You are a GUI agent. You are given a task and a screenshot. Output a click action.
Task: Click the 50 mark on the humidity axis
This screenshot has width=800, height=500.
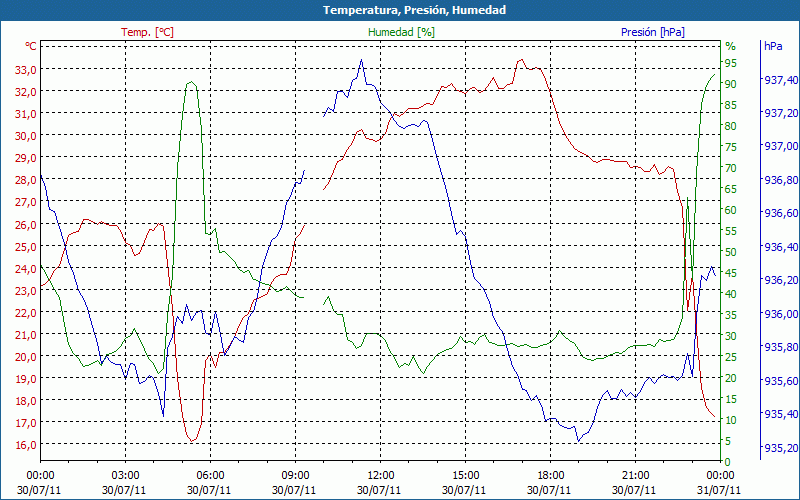[731, 252]
